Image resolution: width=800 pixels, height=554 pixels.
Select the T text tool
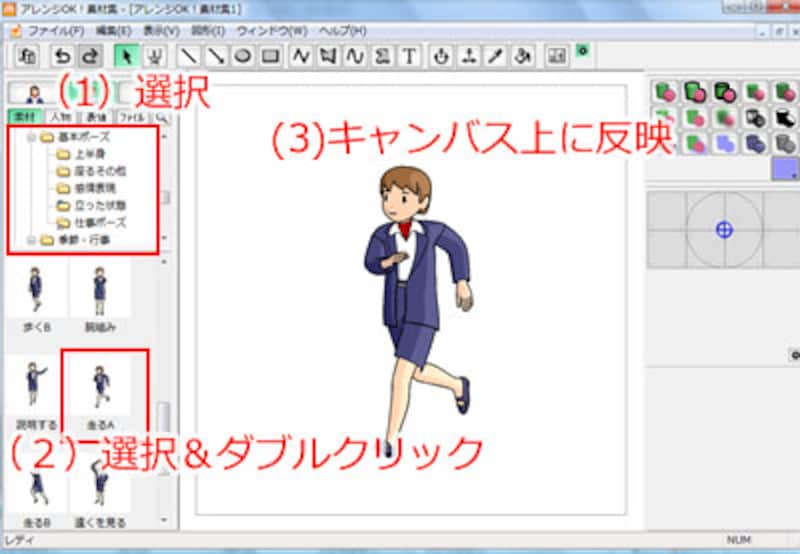click(409, 56)
